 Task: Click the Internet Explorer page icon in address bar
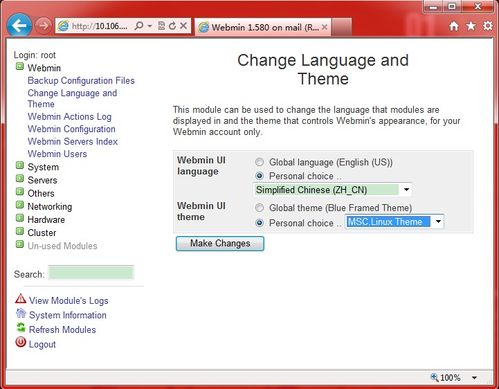tap(63, 26)
